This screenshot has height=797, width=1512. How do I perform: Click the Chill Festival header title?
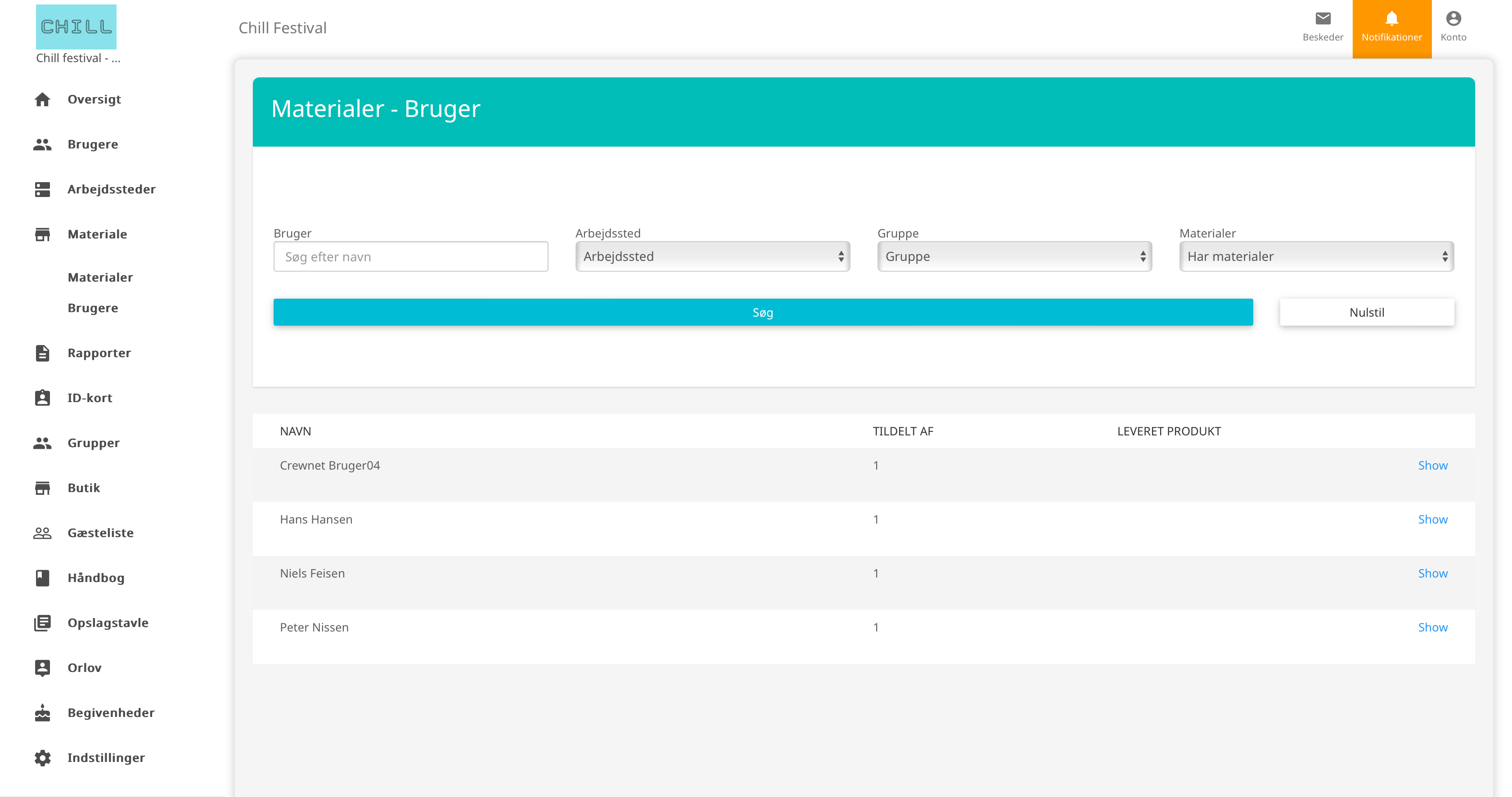282,27
